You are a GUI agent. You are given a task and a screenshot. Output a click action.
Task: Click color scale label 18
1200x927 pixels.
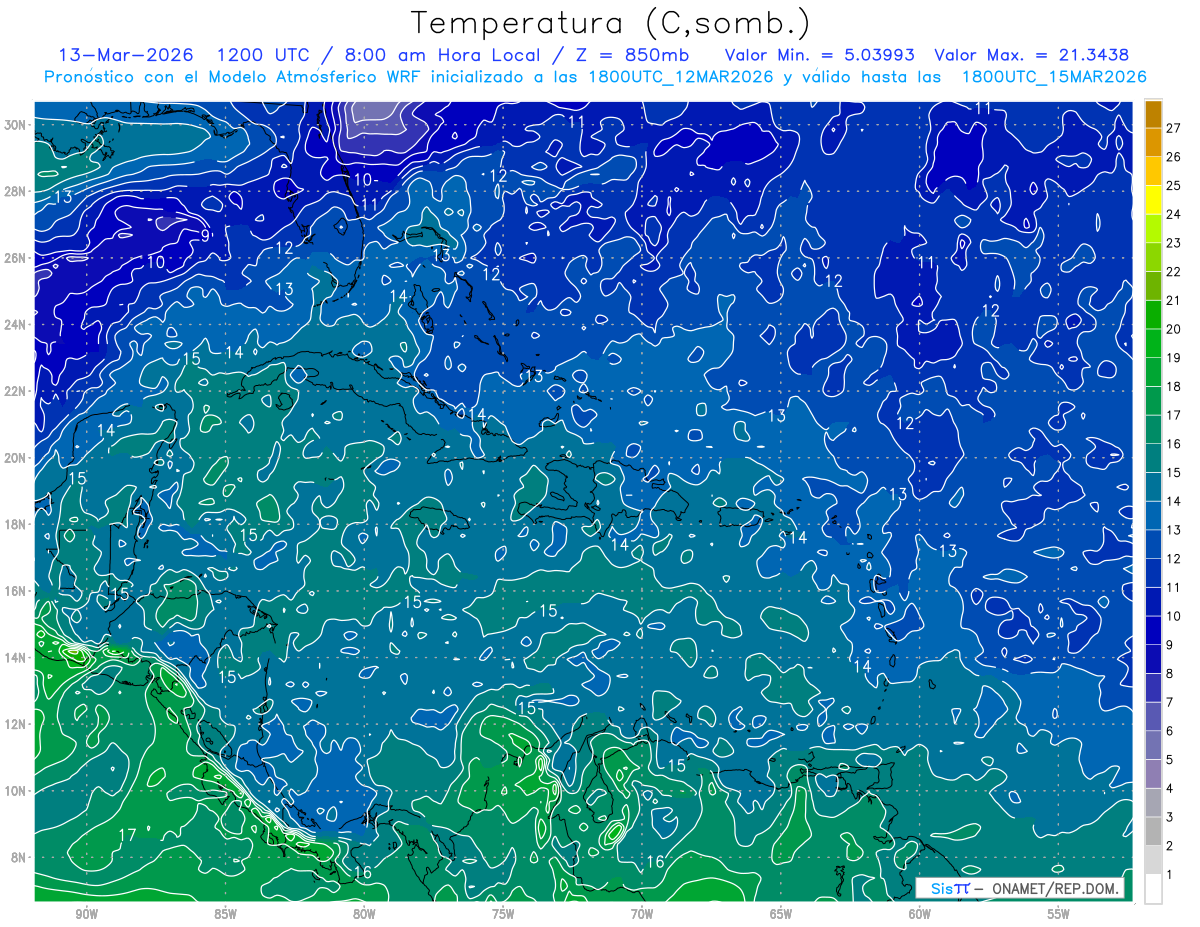1174,386
